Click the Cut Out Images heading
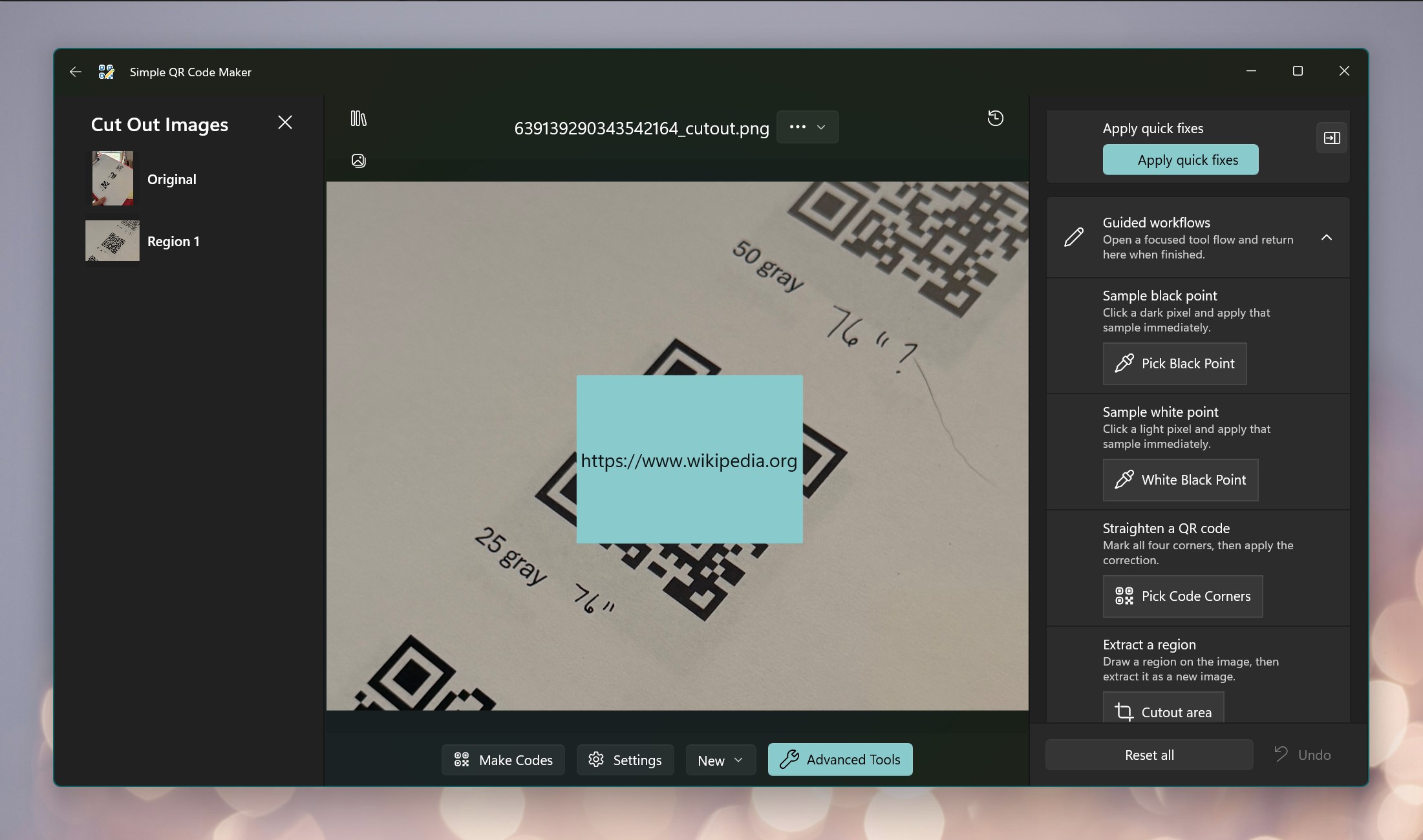 click(160, 124)
